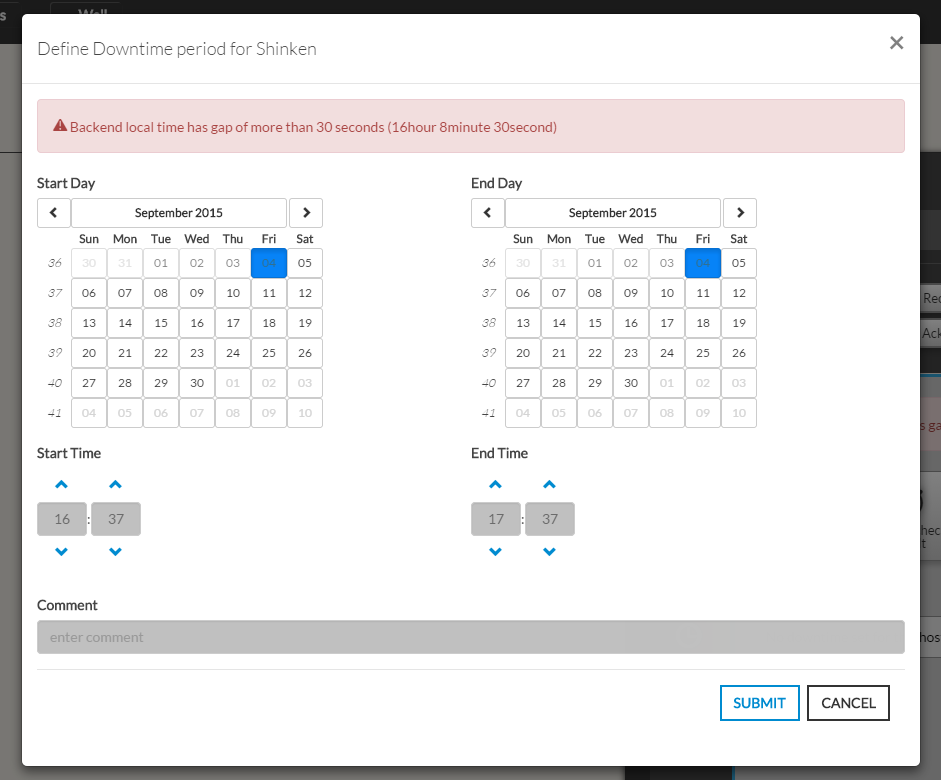Click the enter comment field
Viewport: 941px width, 780px height.
470,637
